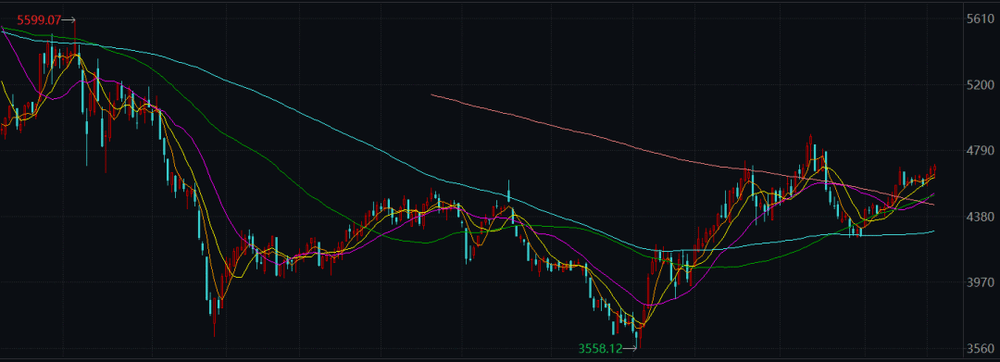This screenshot has width=1000, height=362.
Task: Click the 3558.12 low price label
Action: tap(600, 348)
